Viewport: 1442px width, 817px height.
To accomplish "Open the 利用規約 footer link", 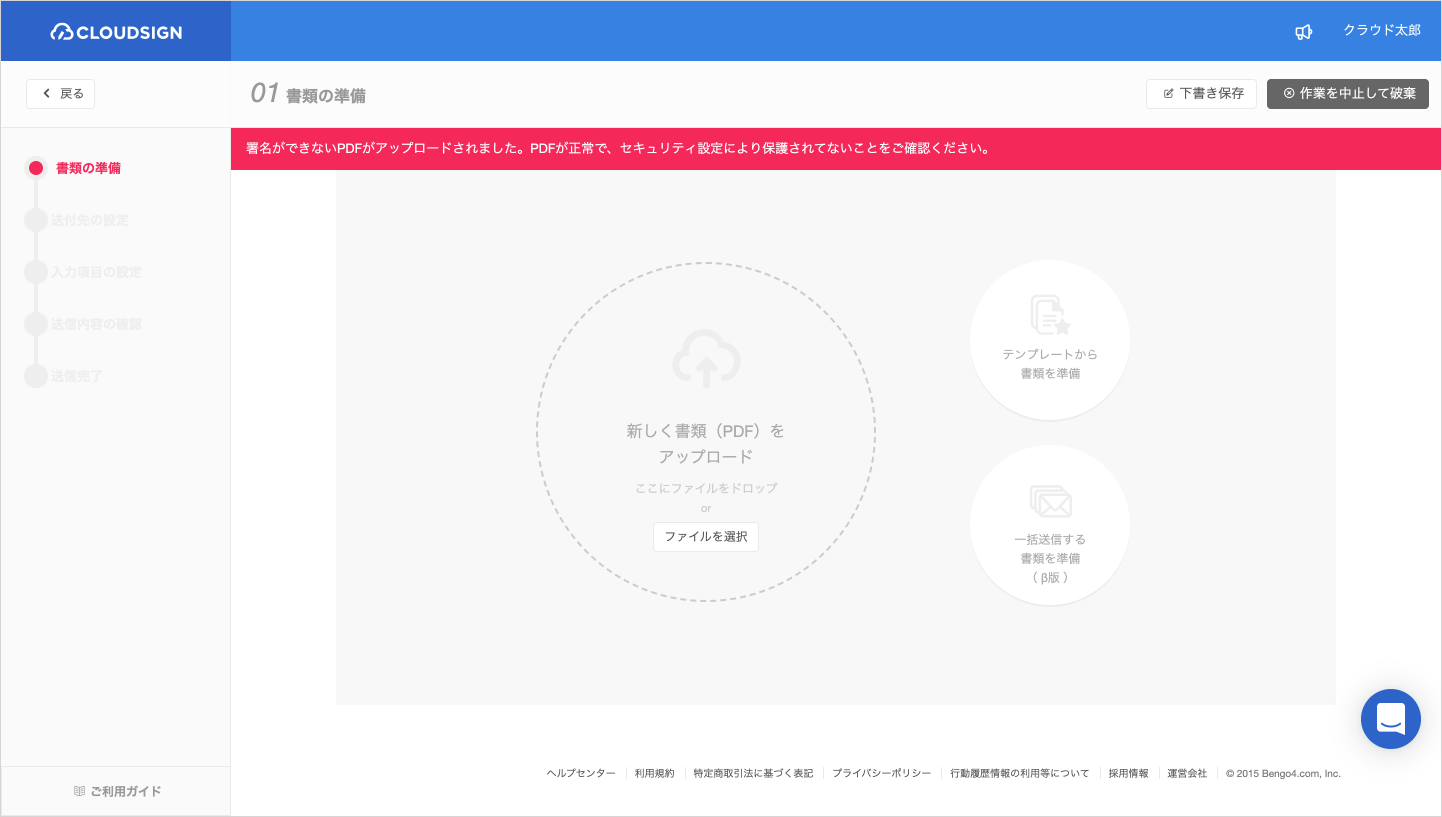I will (x=654, y=773).
